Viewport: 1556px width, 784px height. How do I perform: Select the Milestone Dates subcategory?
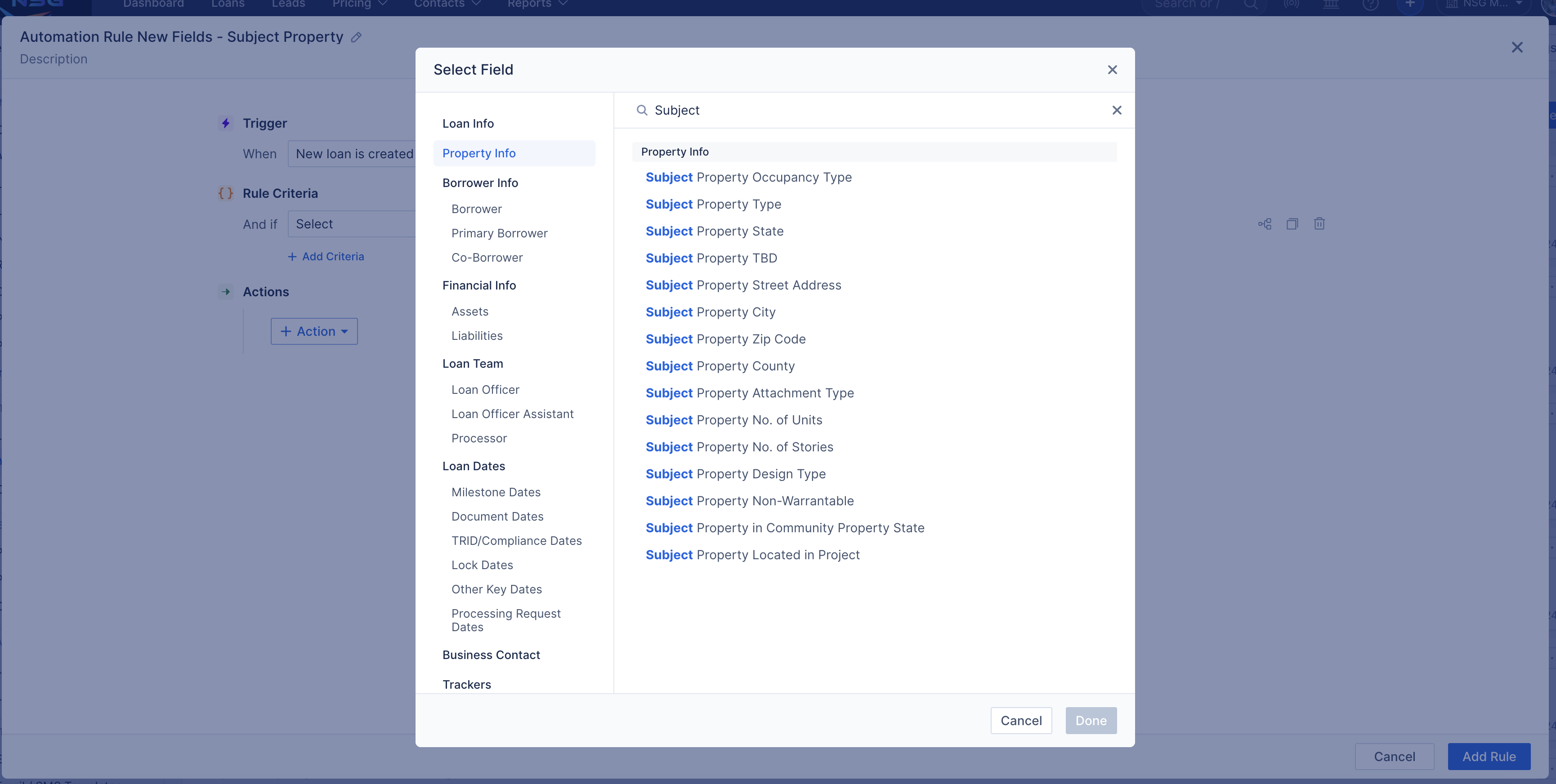496,492
